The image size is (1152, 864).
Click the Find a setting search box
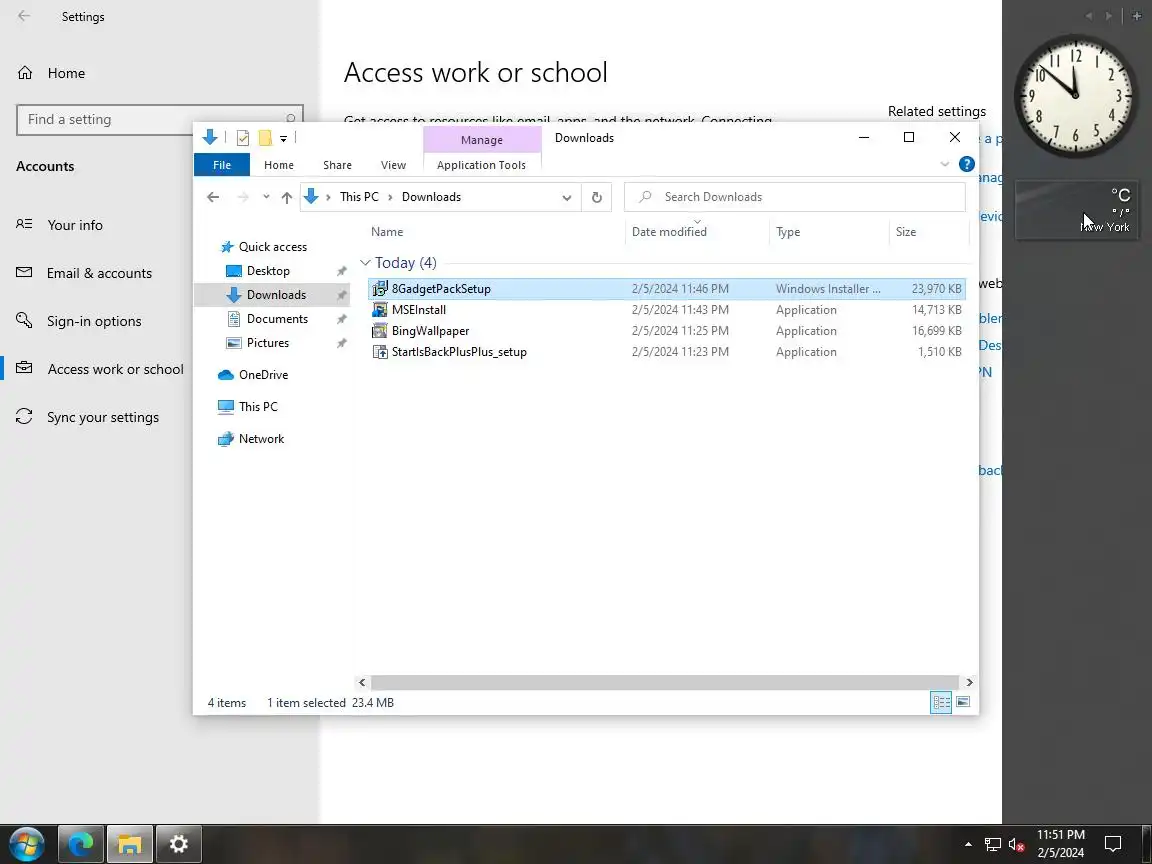click(x=159, y=120)
